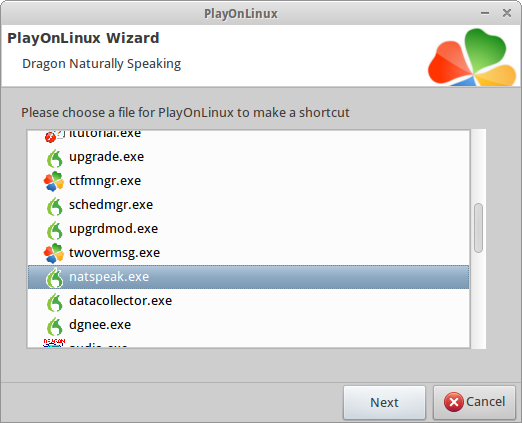Choose datacollector.exe from the list
The image size is (522, 423).
pyautogui.click(x=248, y=301)
